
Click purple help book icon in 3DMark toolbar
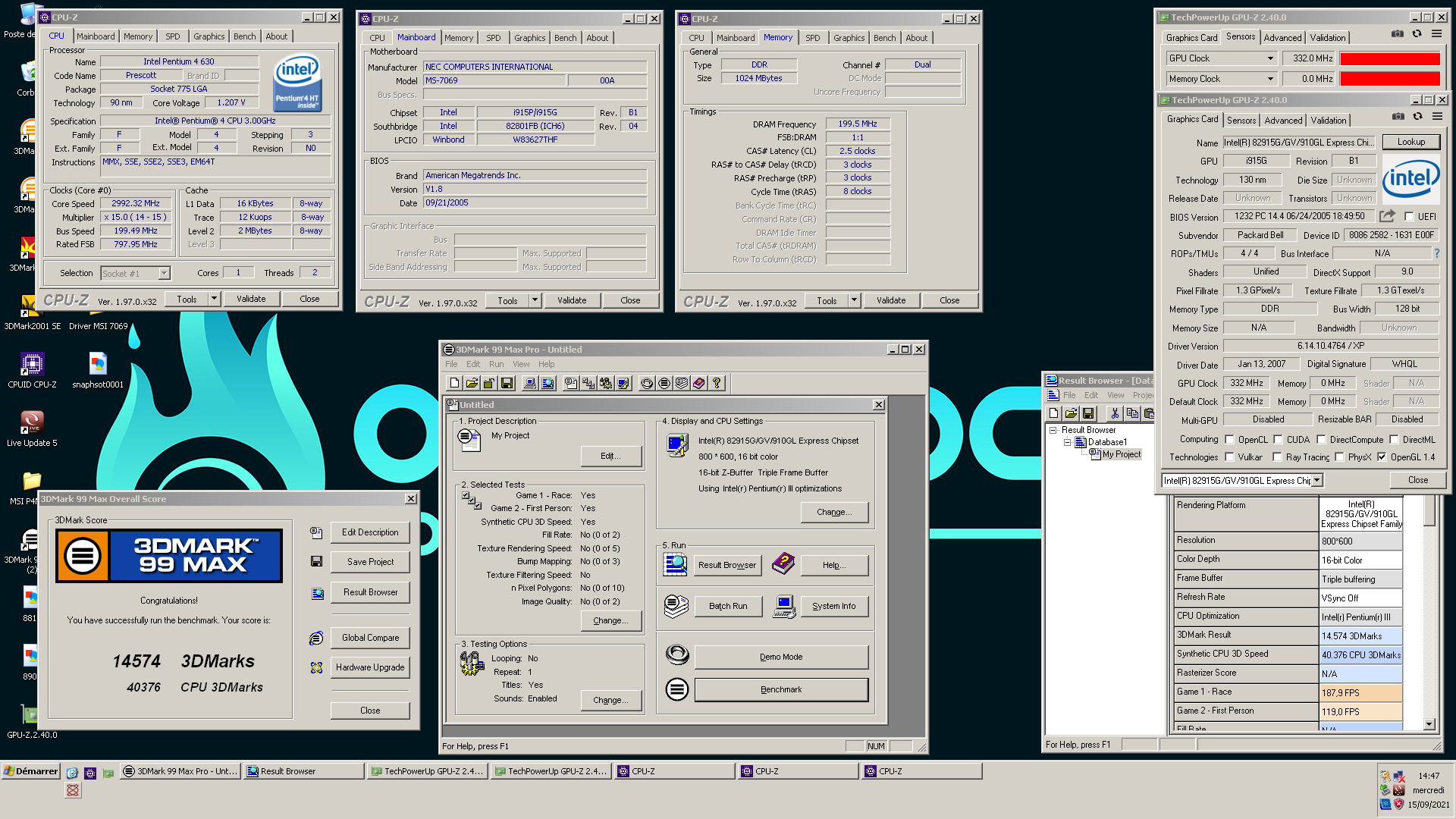[x=699, y=384]
